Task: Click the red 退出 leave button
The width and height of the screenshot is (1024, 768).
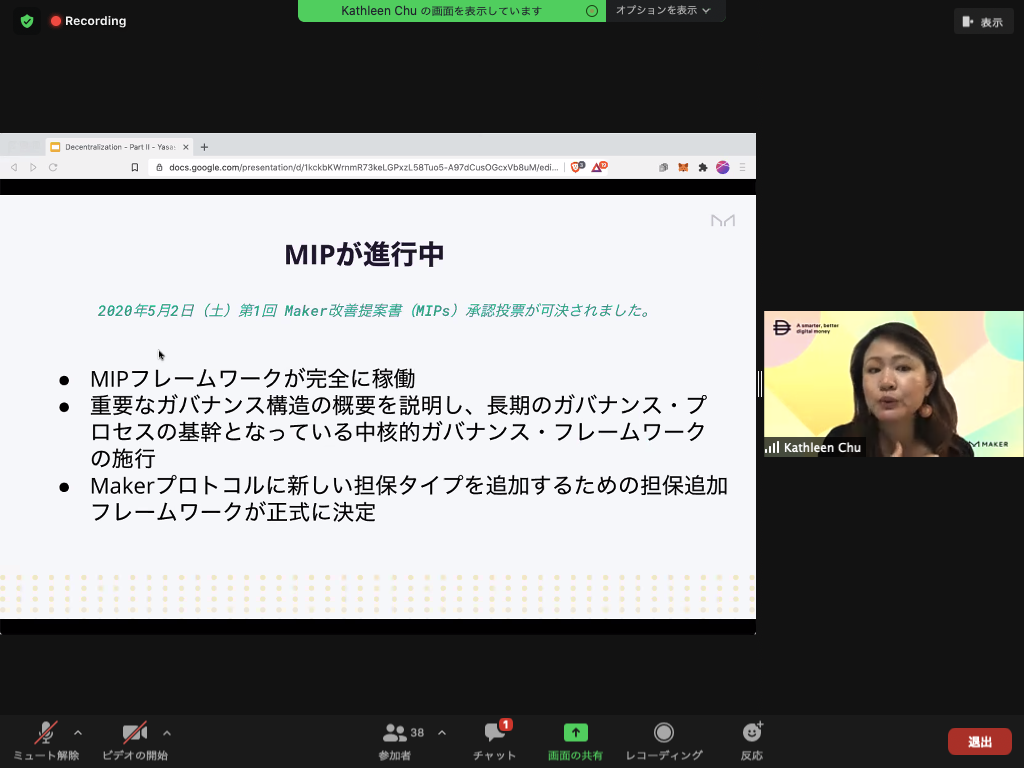Action: 980,742
